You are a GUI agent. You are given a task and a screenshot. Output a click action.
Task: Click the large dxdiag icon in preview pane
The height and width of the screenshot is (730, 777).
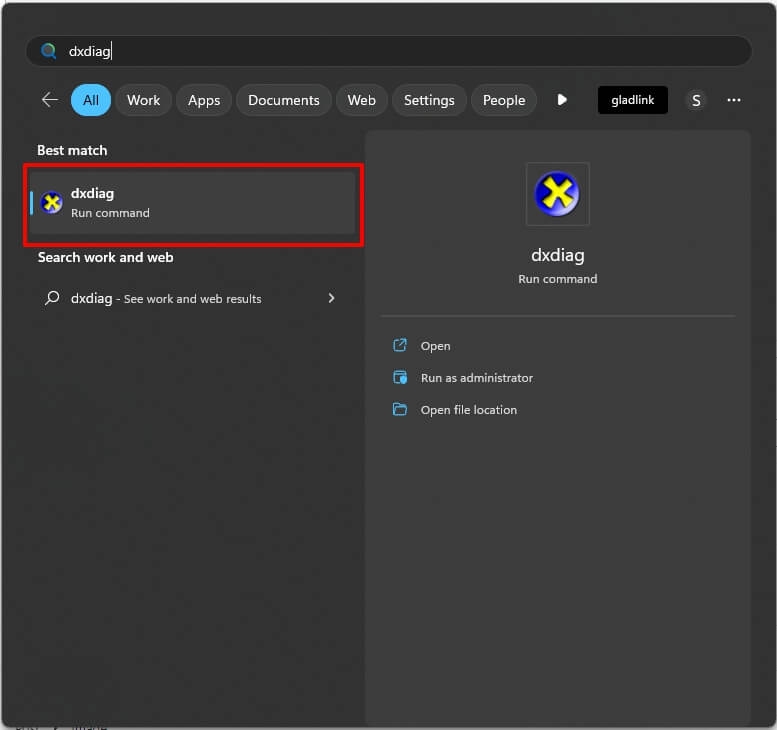557,194
